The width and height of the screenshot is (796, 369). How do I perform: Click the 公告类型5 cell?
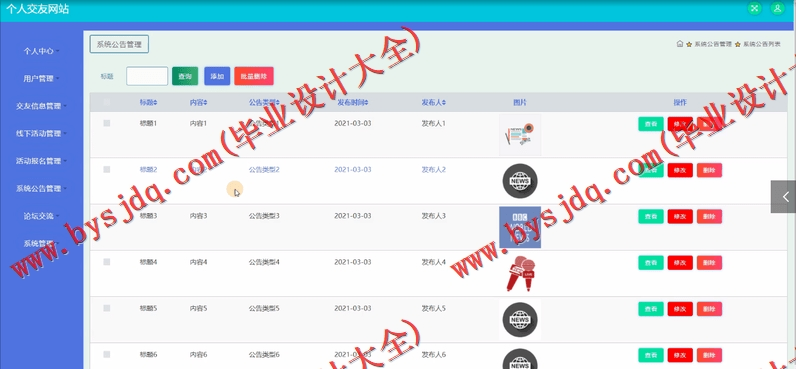(x=264, y=308)
